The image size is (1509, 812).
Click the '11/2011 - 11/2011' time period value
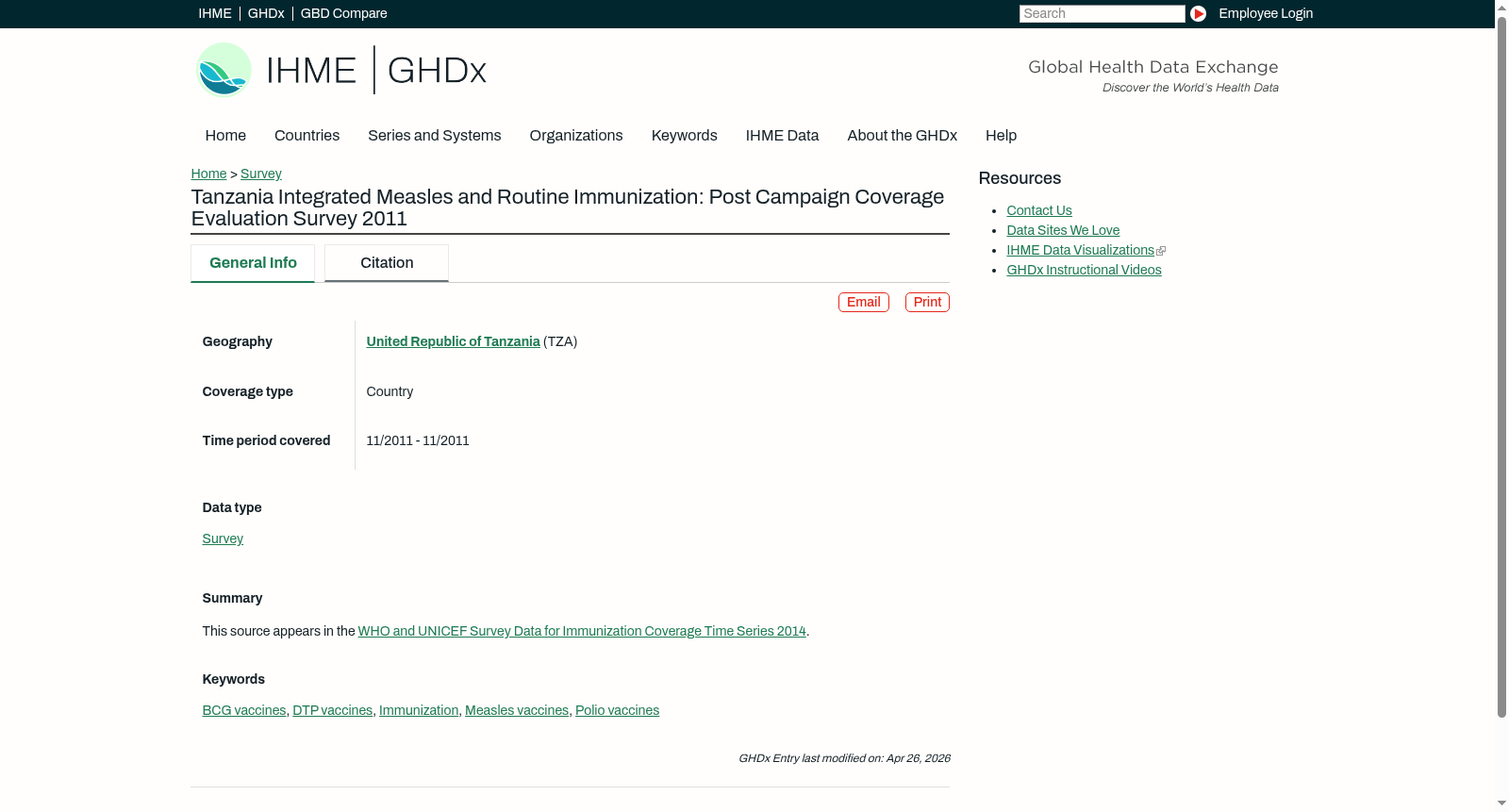point(418,440)
